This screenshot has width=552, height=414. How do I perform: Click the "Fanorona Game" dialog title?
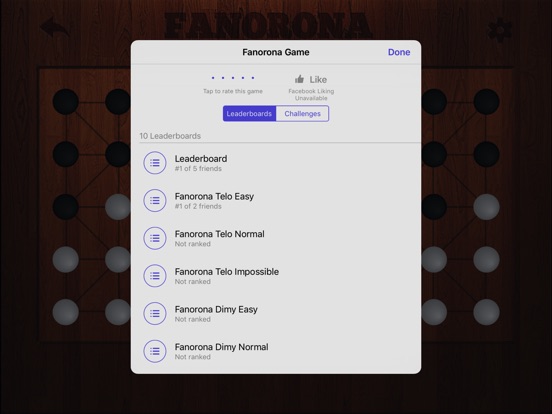pos(276,52)
